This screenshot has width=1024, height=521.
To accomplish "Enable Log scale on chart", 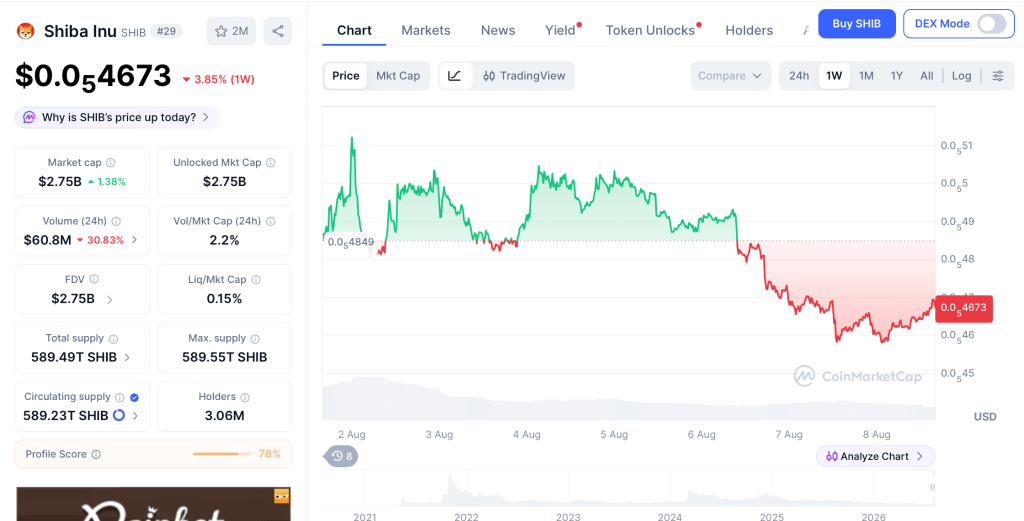I will pyautogui.click(x=961, y=76).
